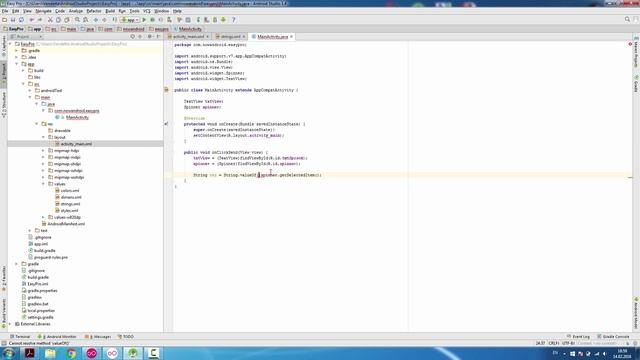Click the Project panel settings gear icon
The width and height of the screenshot is (640, 360).
(149, 37)
